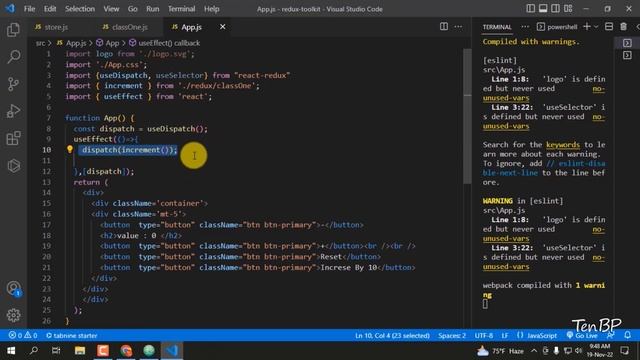
Task: Change encoding UTF-8 in status bar
Action: [x=484, y=336]
